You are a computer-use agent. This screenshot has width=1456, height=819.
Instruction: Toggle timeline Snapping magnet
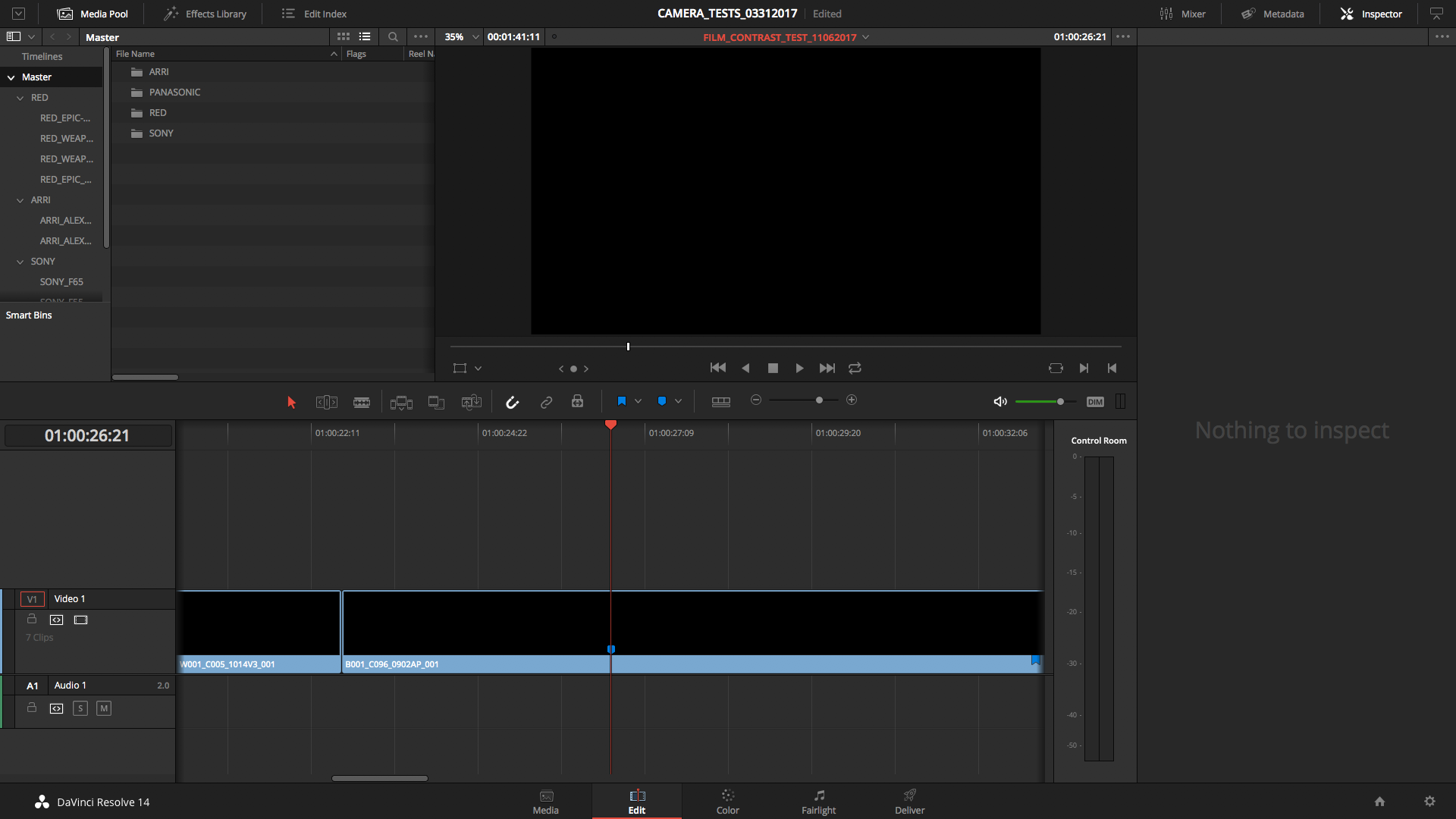tap(513, 403)
